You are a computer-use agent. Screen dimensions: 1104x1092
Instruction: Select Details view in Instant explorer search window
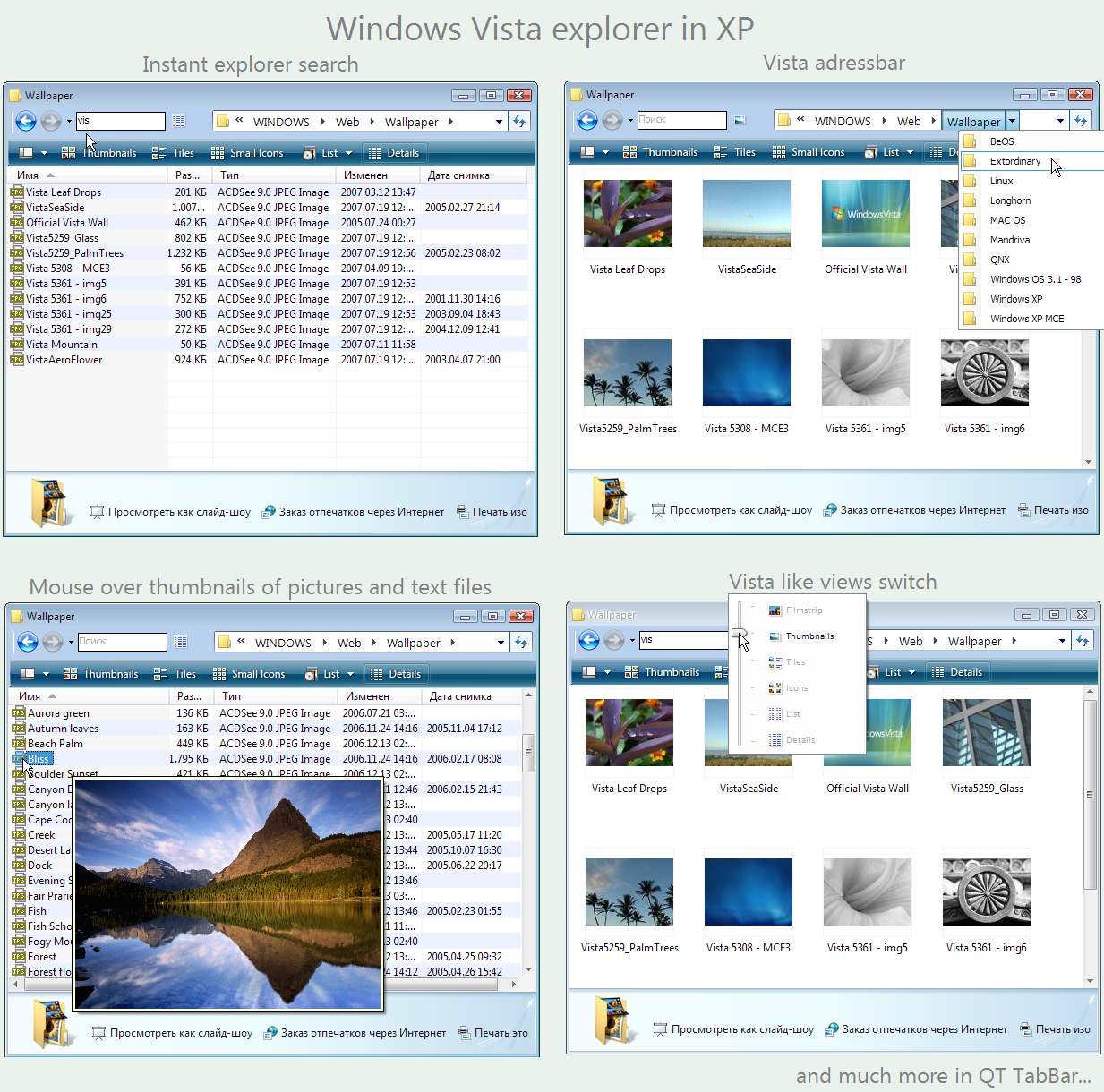(394, 153)
